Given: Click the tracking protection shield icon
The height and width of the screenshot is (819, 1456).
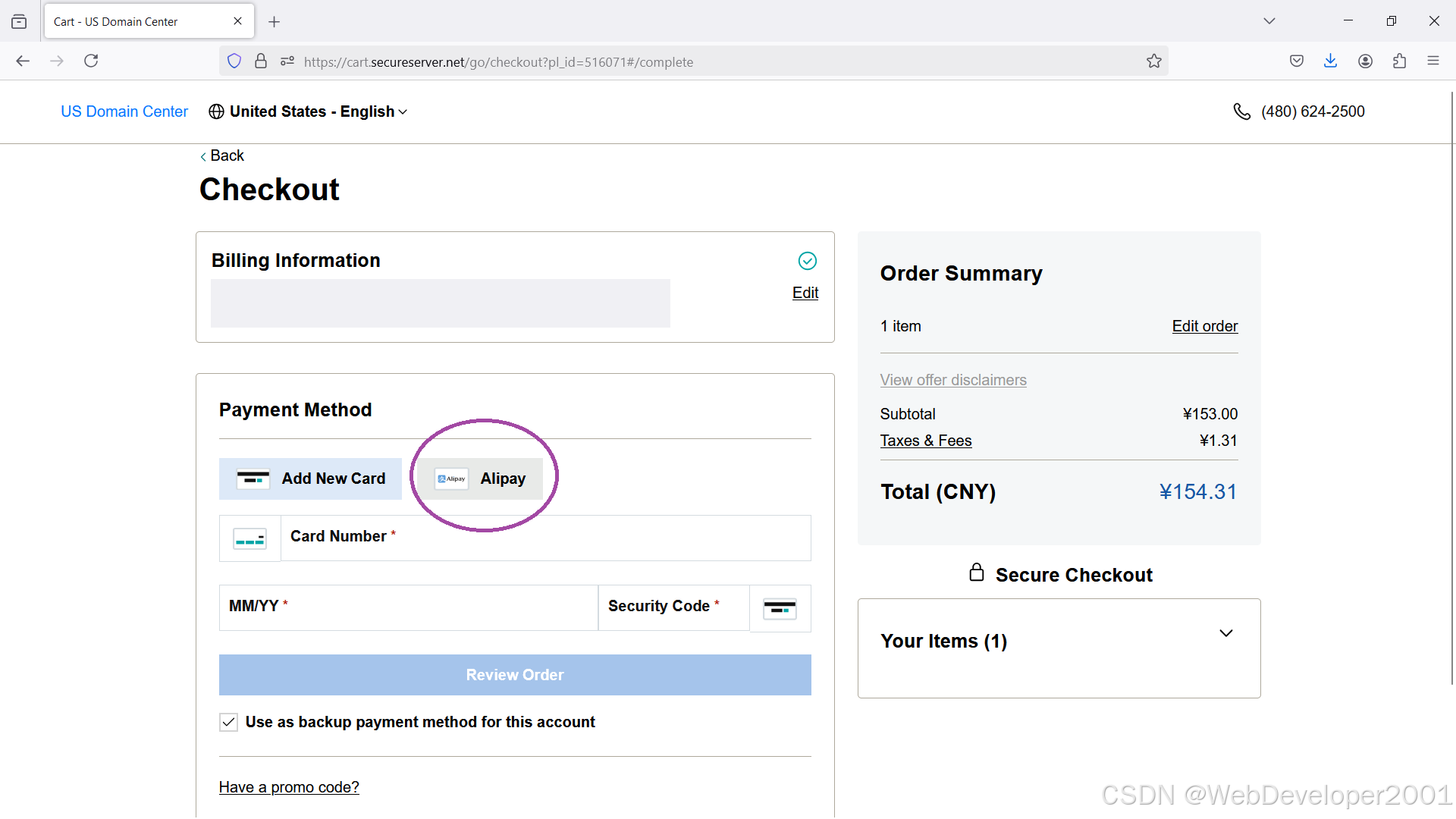Looking at the screenshot, I should point(234,61).
